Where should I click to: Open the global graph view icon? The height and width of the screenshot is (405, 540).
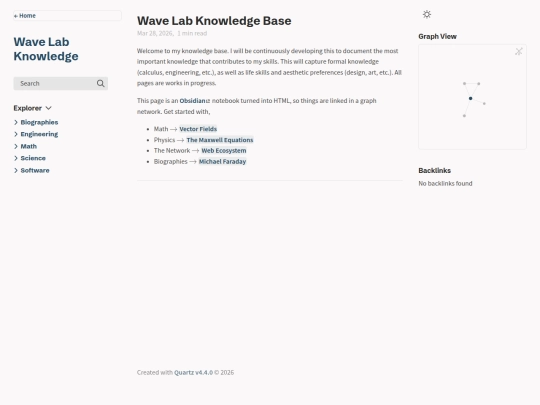pyautogui.click(x=519, y=51)
